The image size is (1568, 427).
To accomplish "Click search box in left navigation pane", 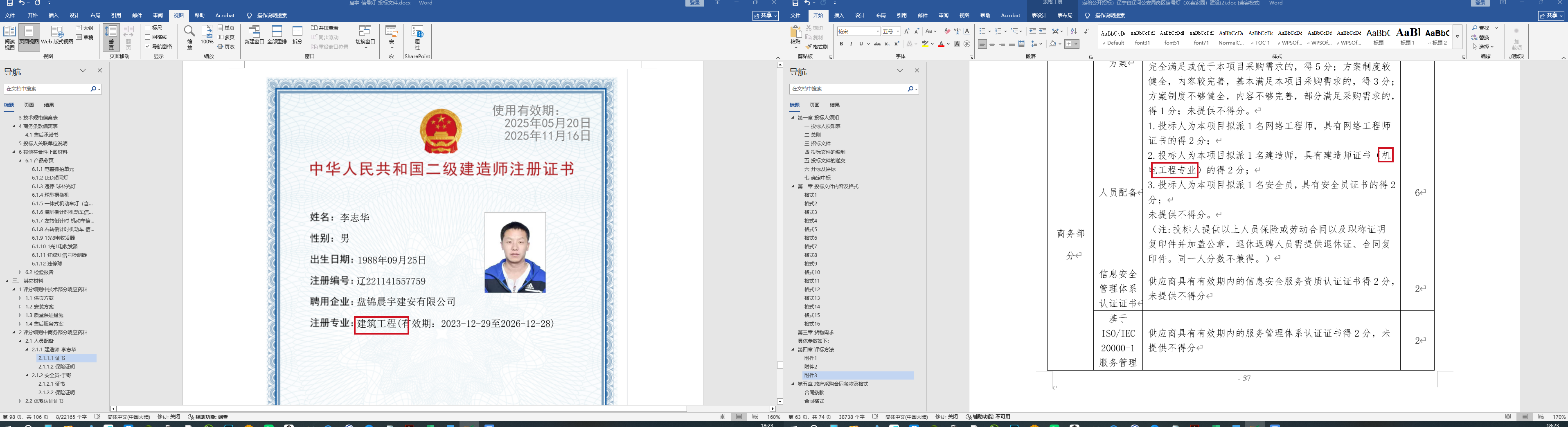I will 52,89.
